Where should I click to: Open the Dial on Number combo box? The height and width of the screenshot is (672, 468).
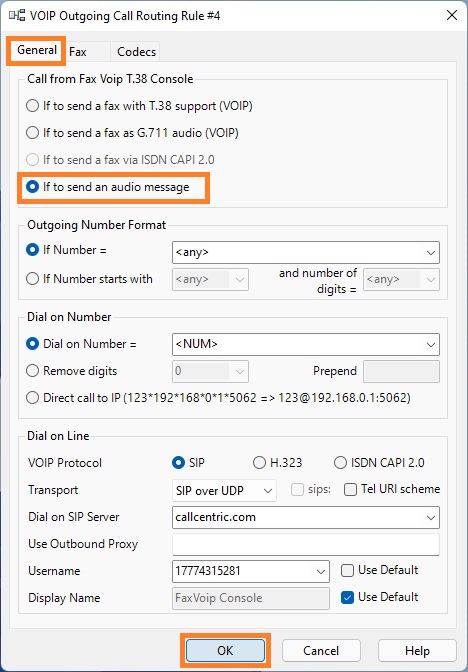[431, 345]
